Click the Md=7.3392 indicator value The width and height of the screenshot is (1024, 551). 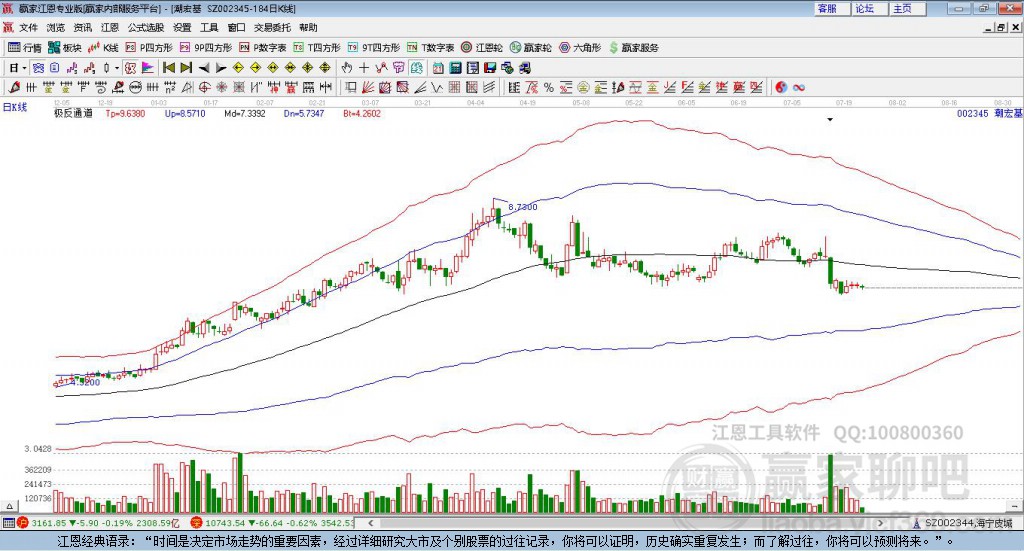pos(245,114)
